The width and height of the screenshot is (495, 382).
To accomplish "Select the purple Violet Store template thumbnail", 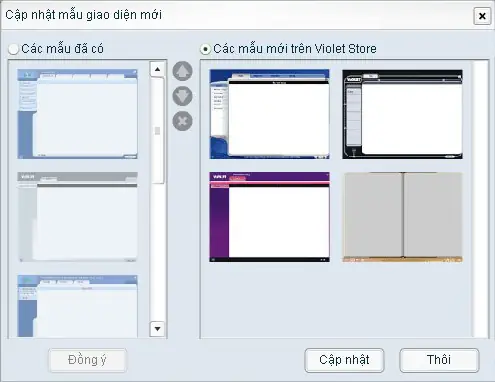I will (x=270, y=217).
